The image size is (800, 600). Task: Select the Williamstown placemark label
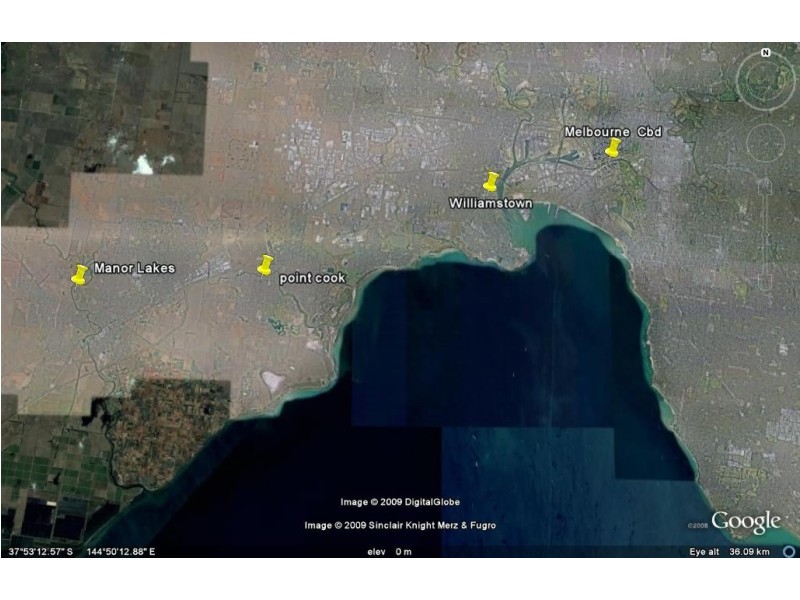[x=490, y=203]
